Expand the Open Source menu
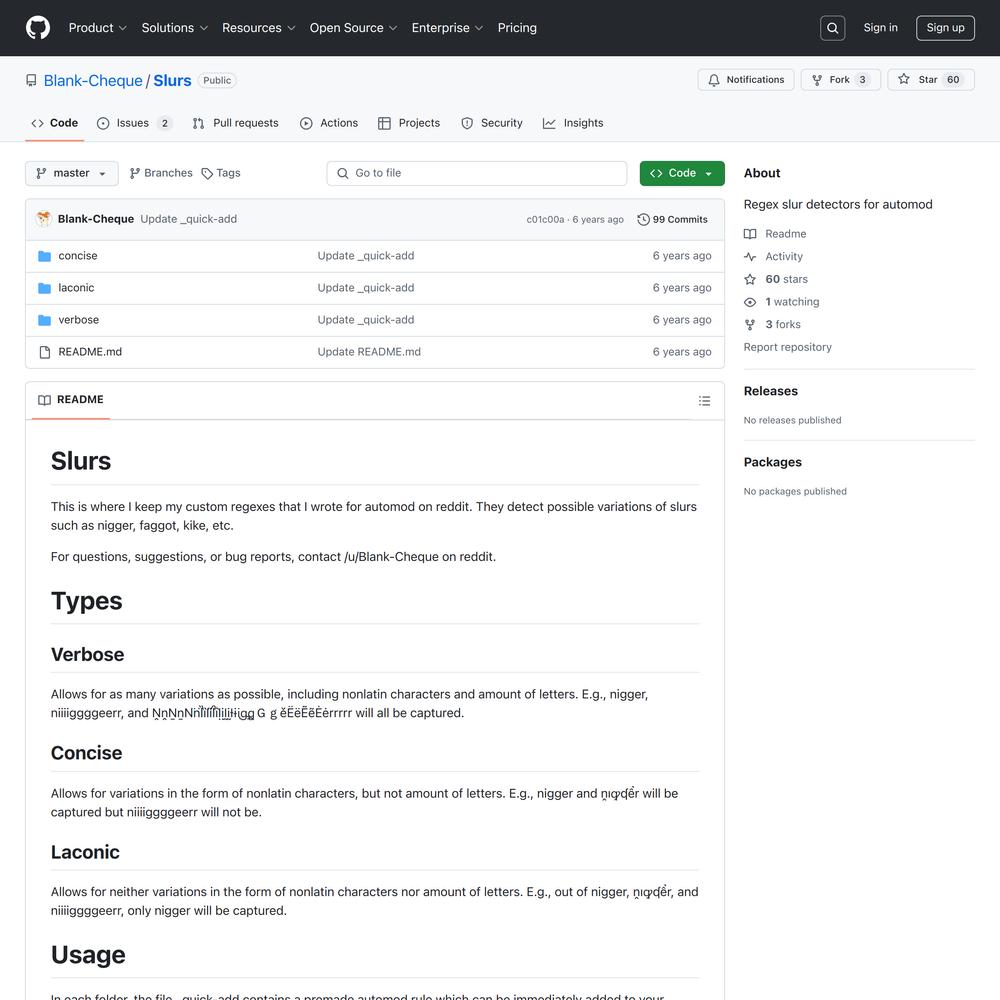The height and width of the screenshot is (1000, 1000). (353, 28)
